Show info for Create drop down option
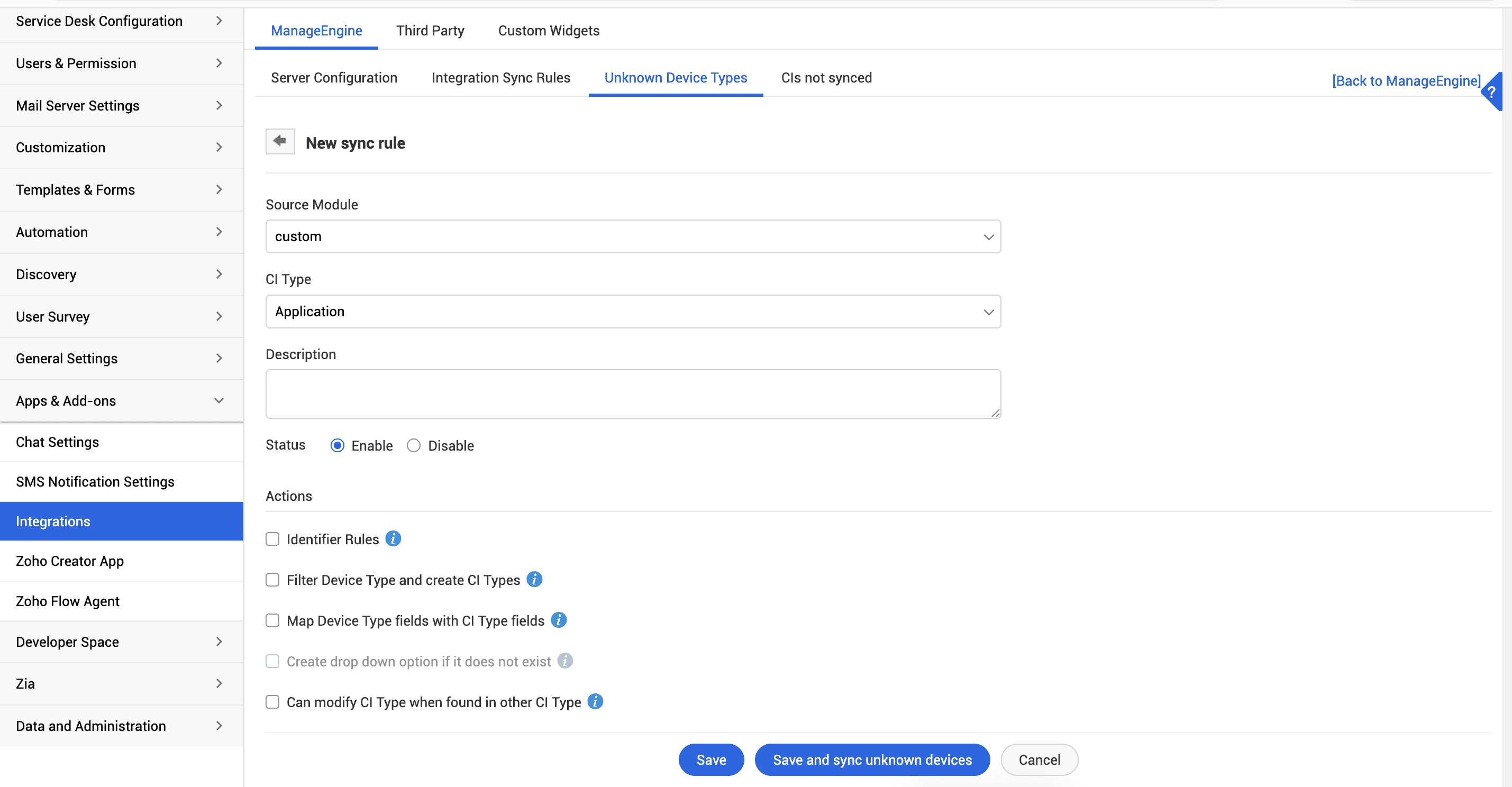The width and height of the screenshot is (1512, 787). point(565,661)
